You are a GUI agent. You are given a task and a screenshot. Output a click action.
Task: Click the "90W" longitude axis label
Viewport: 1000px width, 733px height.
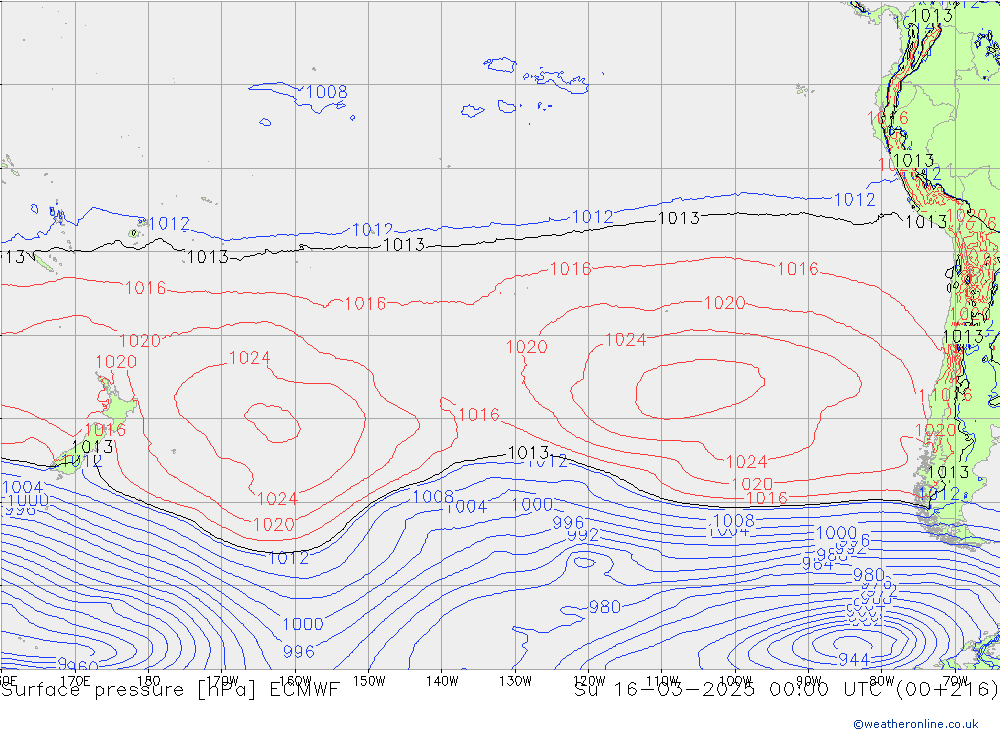(809, 681)
